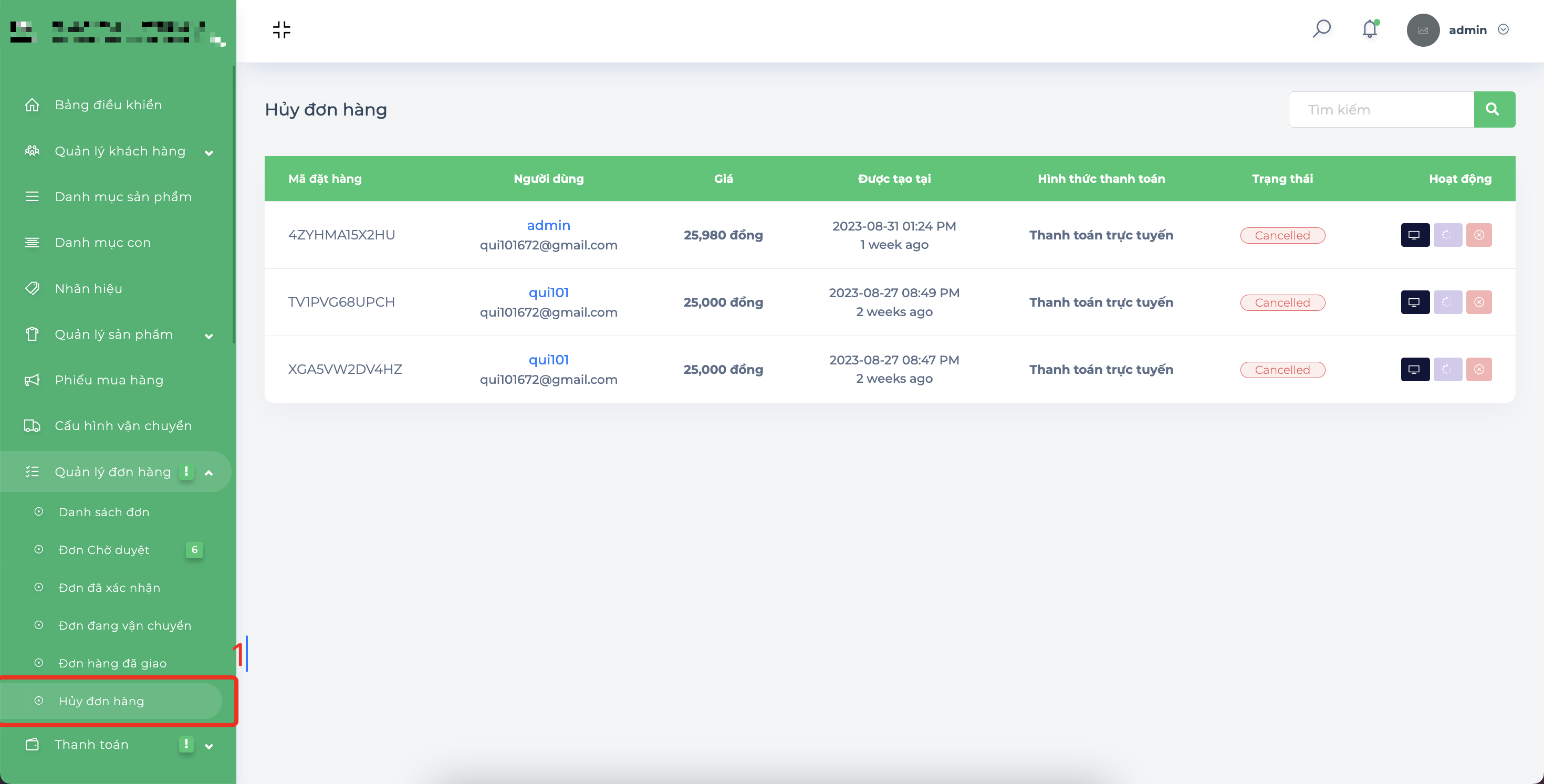Open the search magnifier in top bar
Image resolution: width=1544 pixels, height=784 pixels.
point(1321,29)
